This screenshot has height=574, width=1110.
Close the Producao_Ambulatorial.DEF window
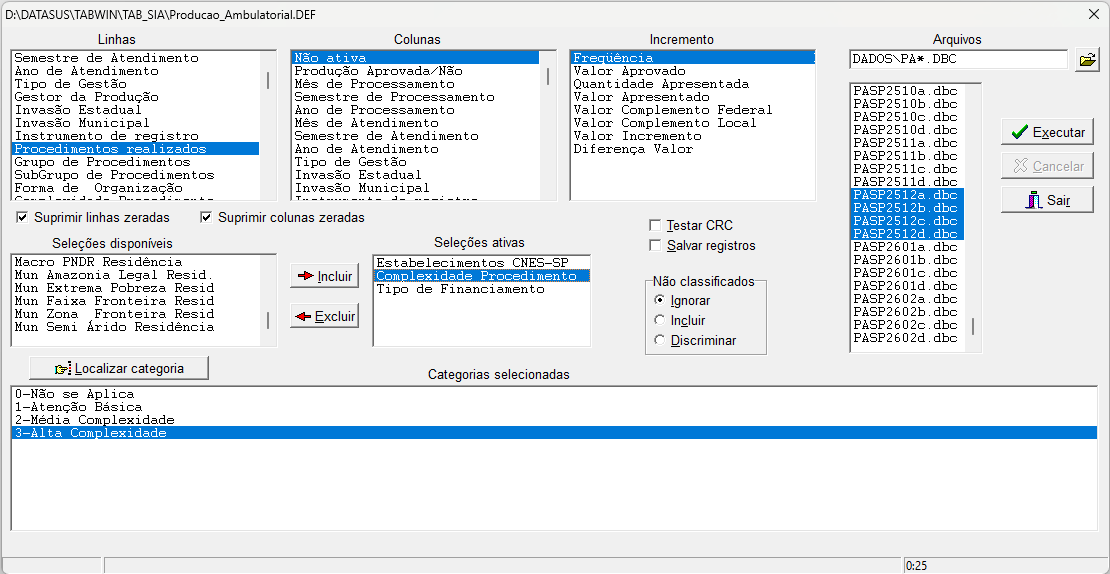(x=1093, y=14)
